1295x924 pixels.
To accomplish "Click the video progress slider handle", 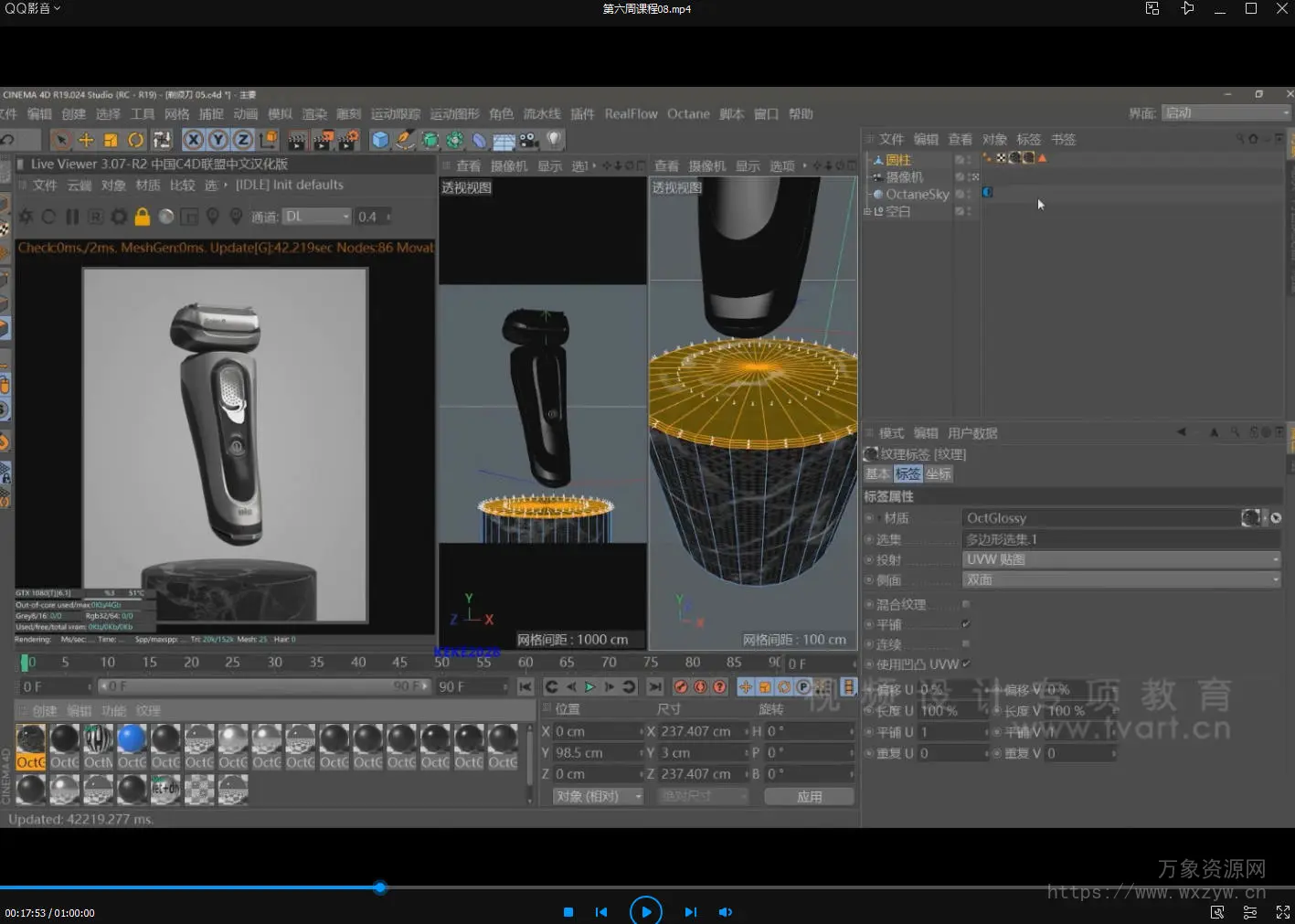I will (x=380, y=887).
